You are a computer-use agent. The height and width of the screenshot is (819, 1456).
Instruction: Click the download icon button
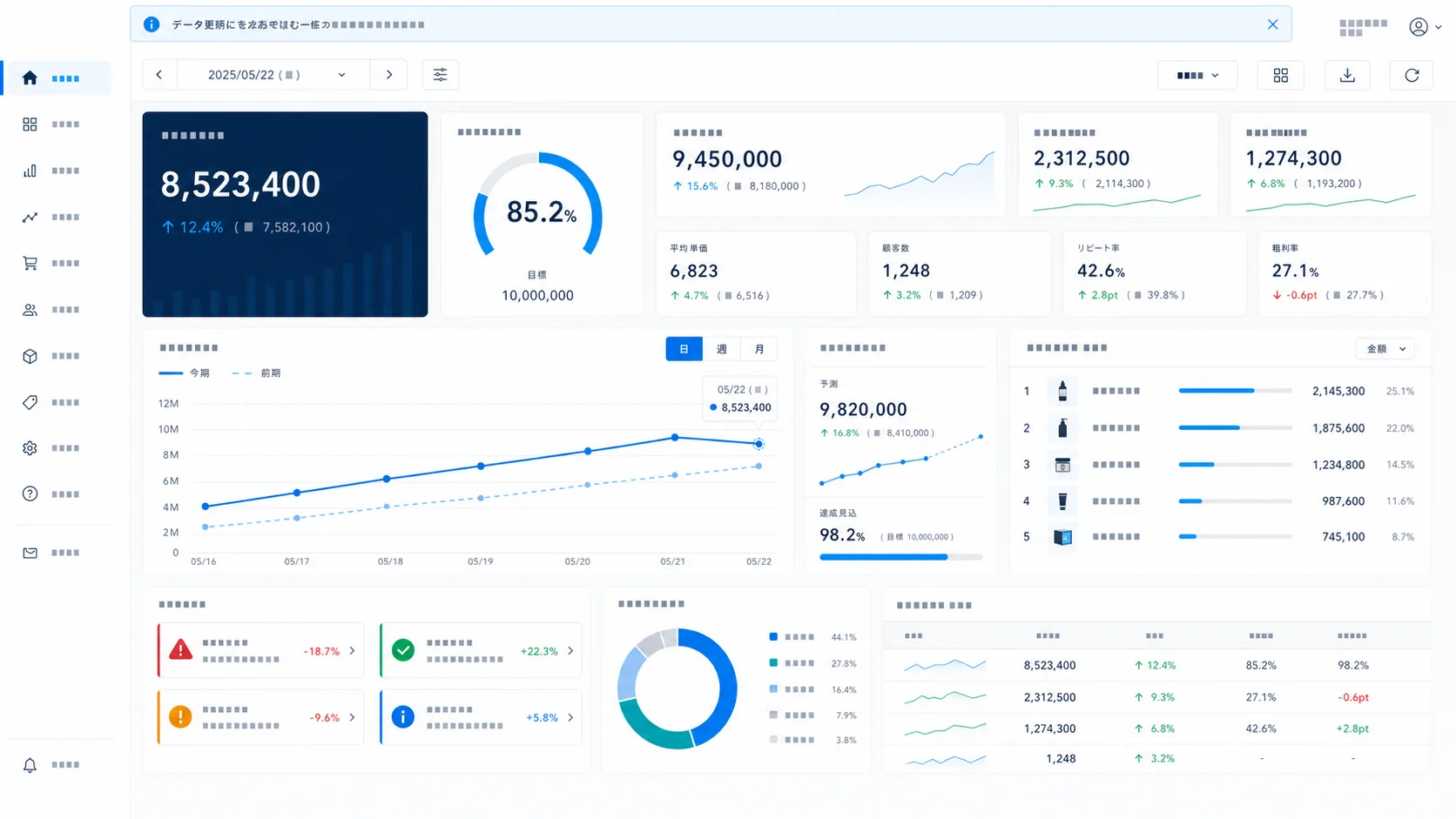1347,76
